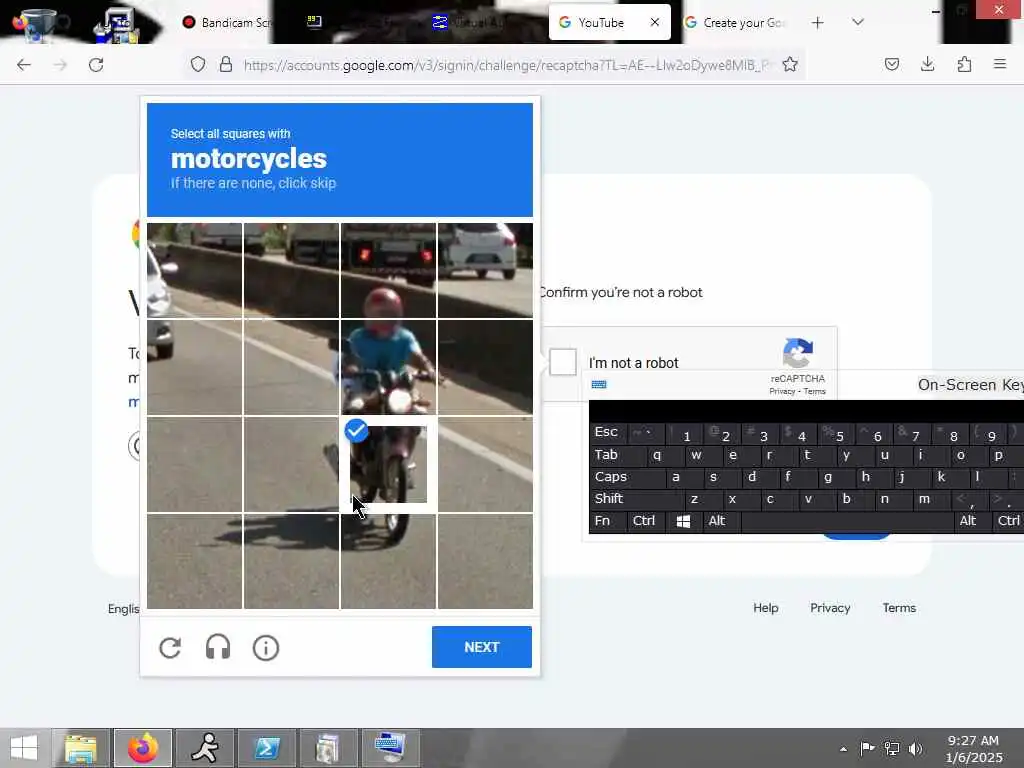Open the Help link in the page footer
Screen dimensions: 1024x768
765,608
